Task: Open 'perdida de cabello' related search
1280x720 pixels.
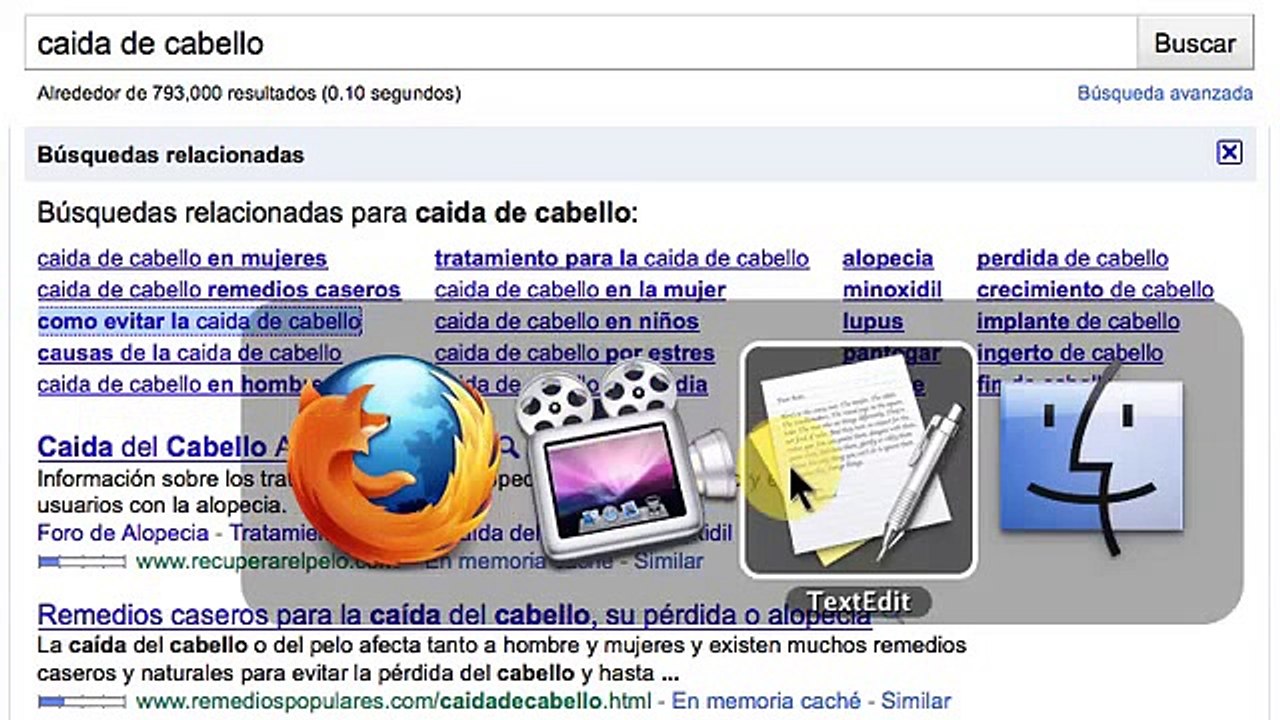Action: tap(1072, 259)
